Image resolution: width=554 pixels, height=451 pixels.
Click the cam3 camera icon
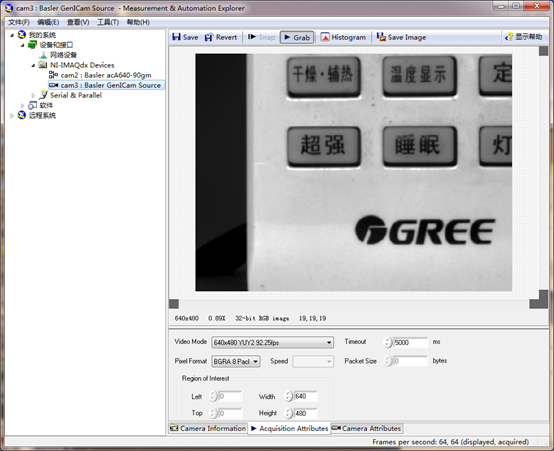(53, 85)
